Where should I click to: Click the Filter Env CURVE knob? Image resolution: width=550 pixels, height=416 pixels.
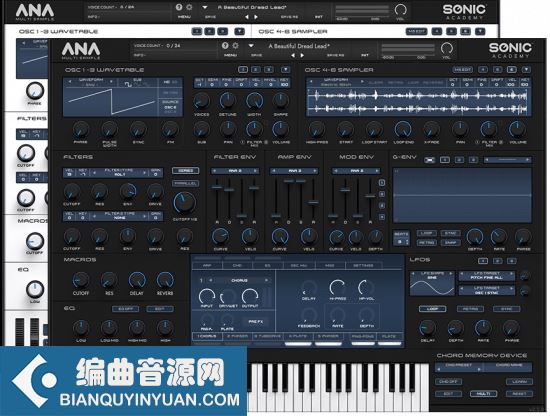(220, 236)
